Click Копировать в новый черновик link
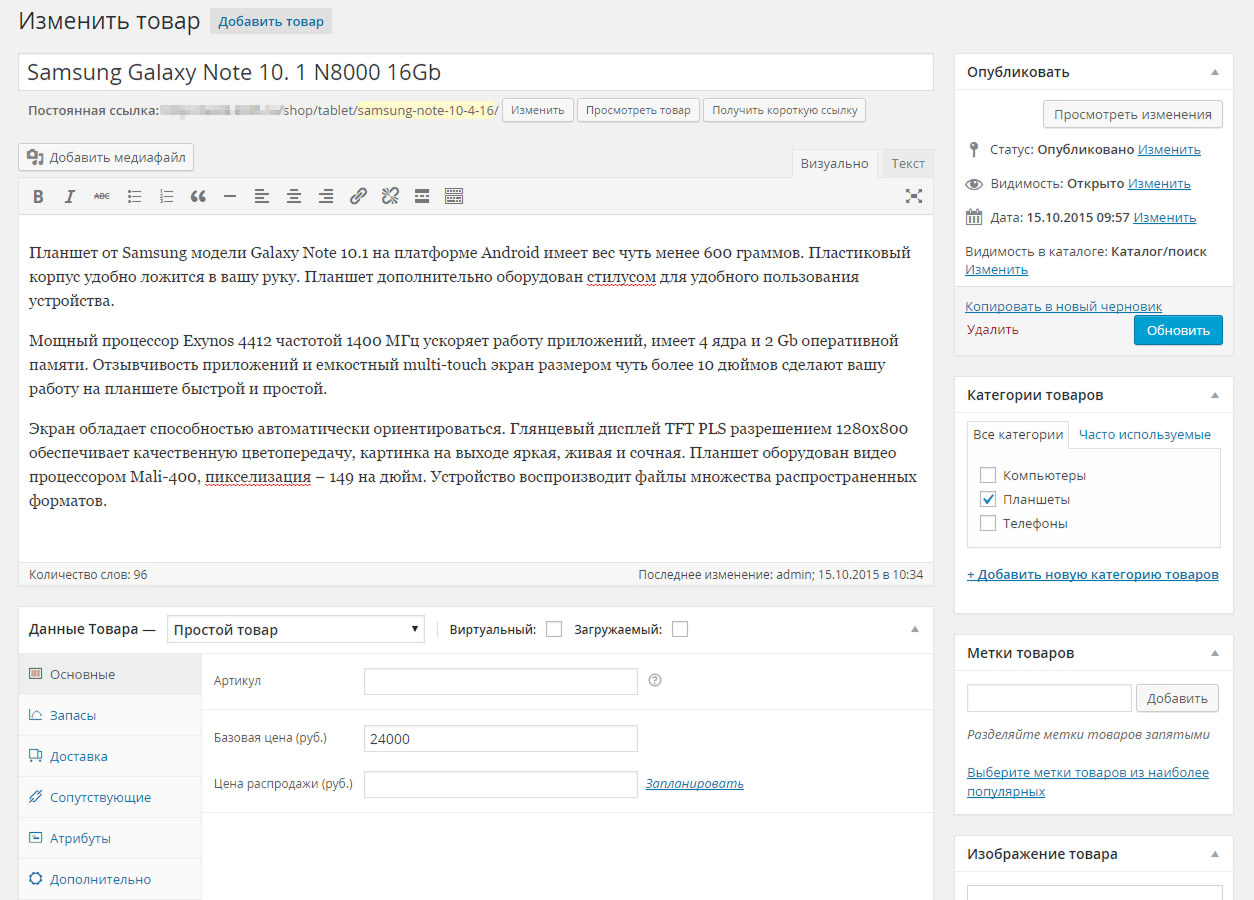 (x=1064, y=306)
